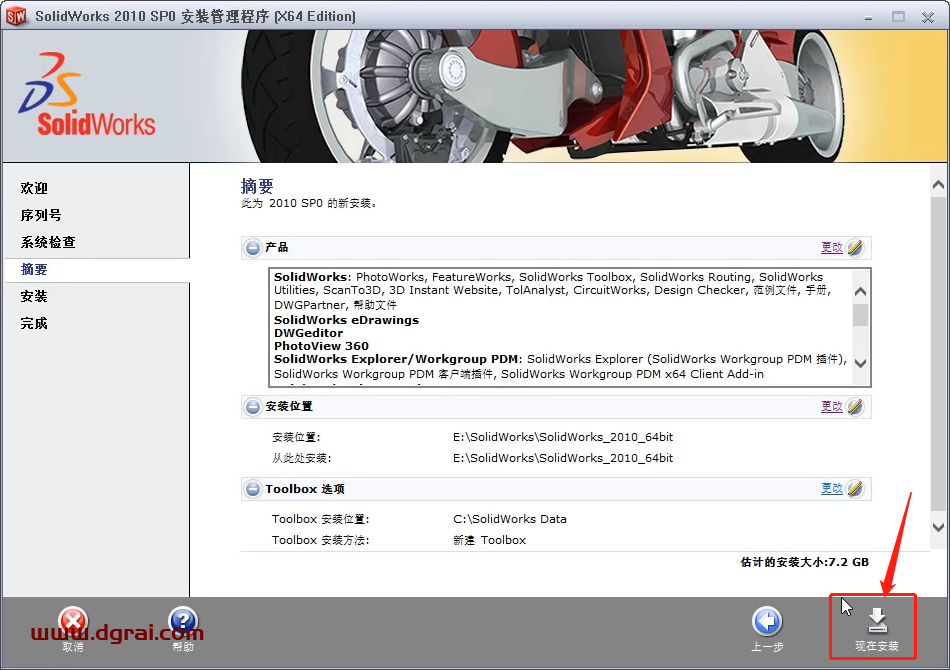Click 更改 link for 安装位置
Screen dimensions: 950x670
pos(832,406)
